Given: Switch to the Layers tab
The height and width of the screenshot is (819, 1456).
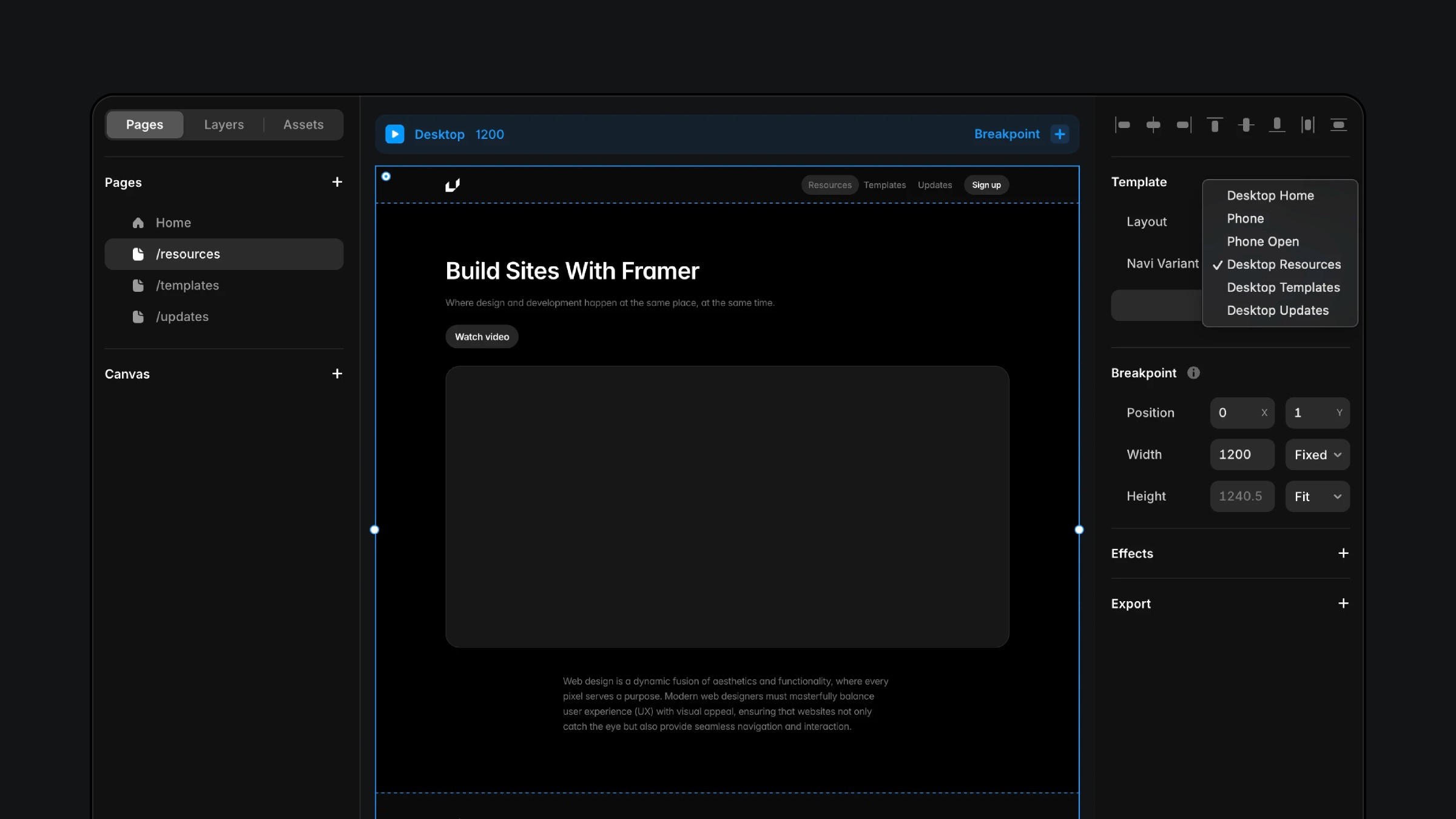Looking at the screenshot, I should 224,124.
